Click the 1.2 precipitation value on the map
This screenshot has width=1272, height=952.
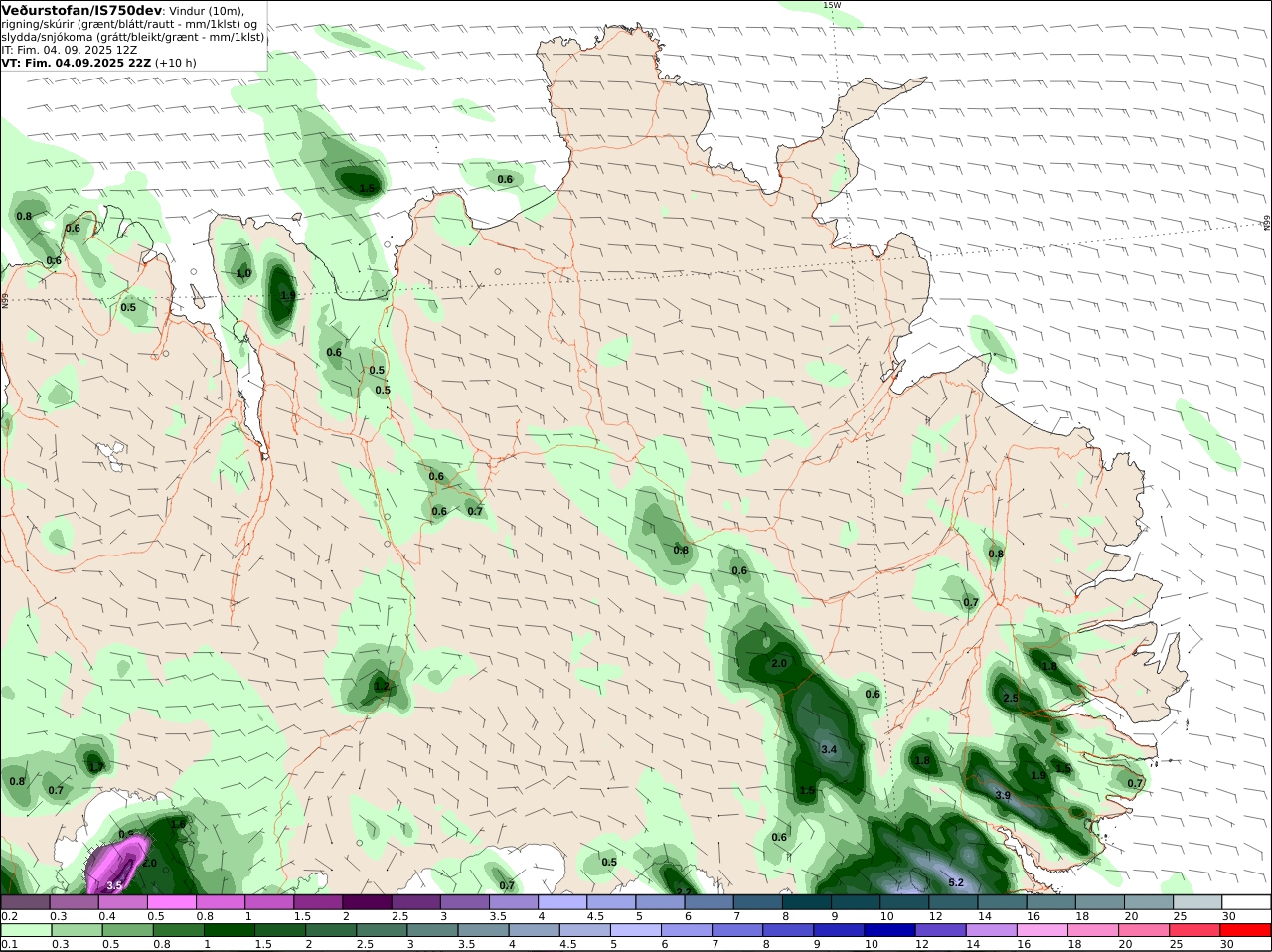pyautogui.click(x=381, y=686)
